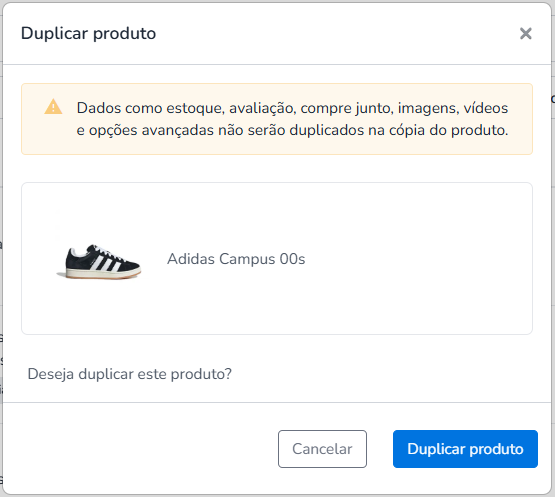This screenshot has width=555, height=497.
Task: Confirm with the blue Duplicar produto button
Action: (465, 449)
